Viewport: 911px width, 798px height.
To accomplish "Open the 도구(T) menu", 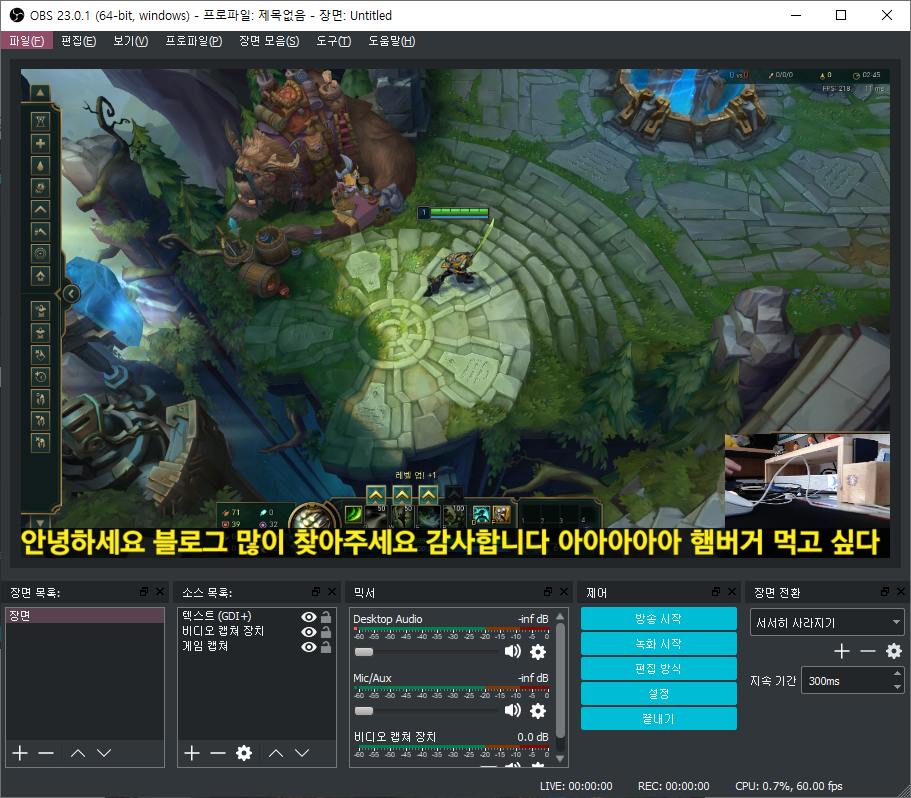I will pyautogui.click(x=333, y=41).
